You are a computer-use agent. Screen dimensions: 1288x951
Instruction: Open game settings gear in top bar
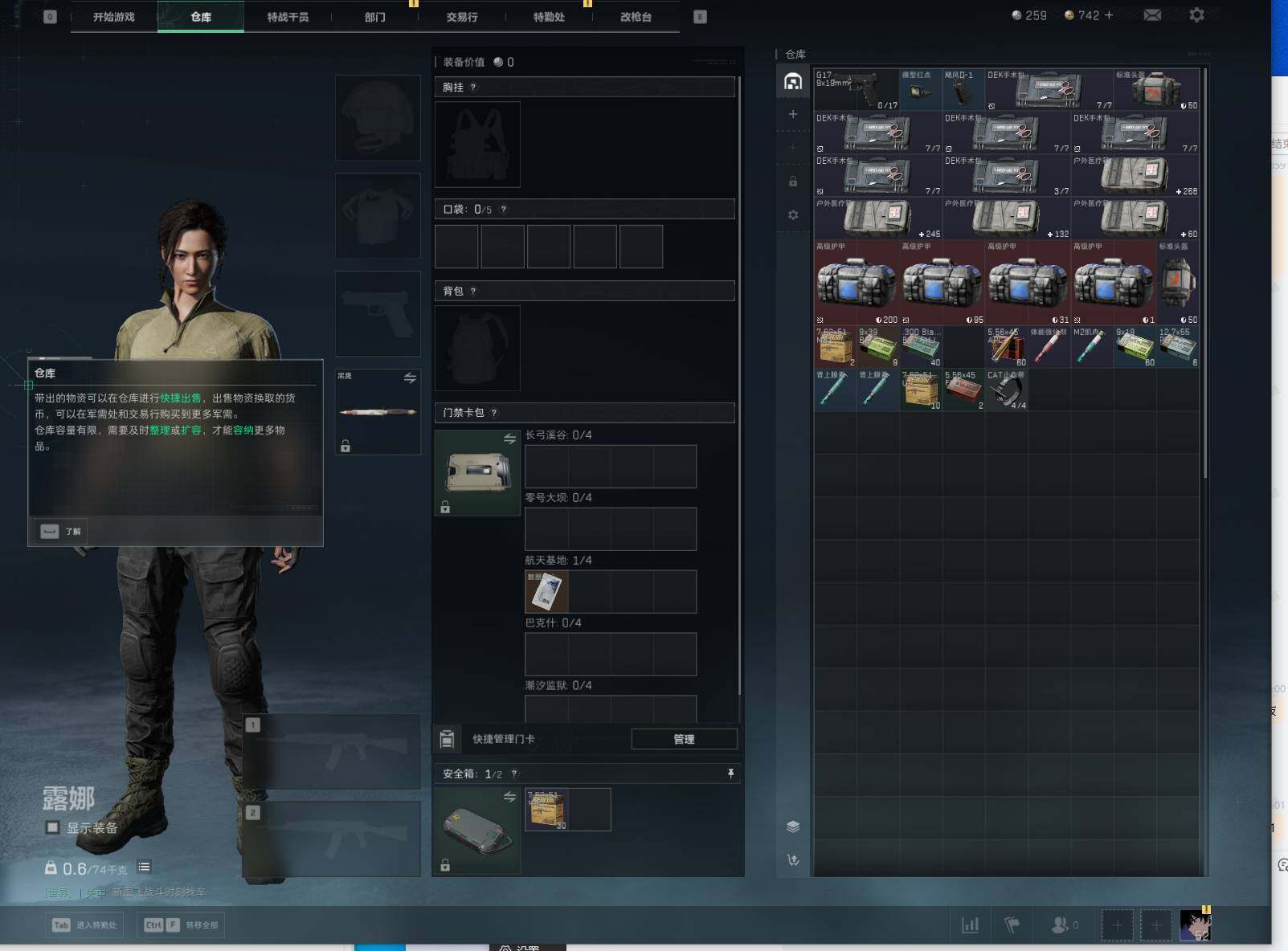click(x=1196, y=15)
